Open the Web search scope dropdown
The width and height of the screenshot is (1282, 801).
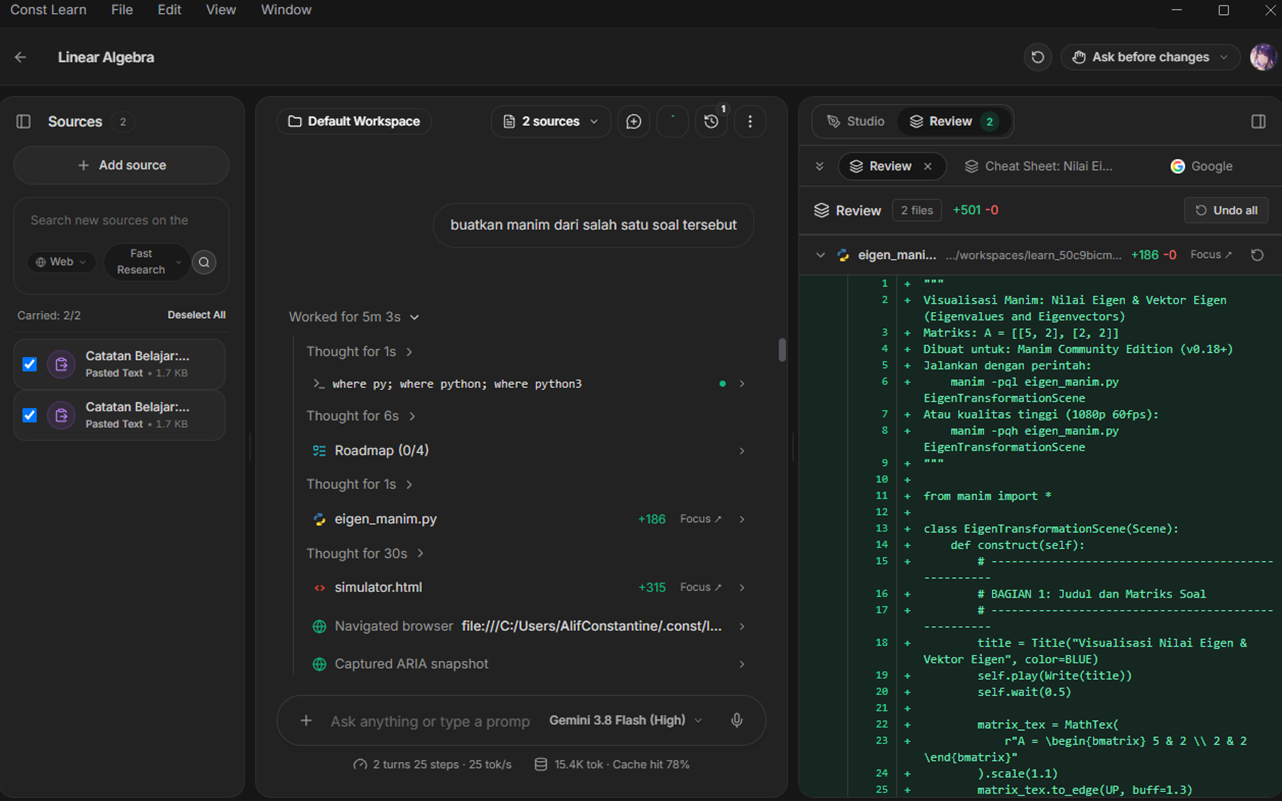coord(61,262)
